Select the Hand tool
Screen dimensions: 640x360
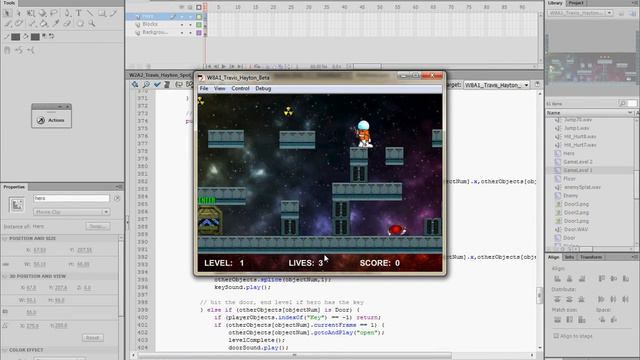(80, 24)
